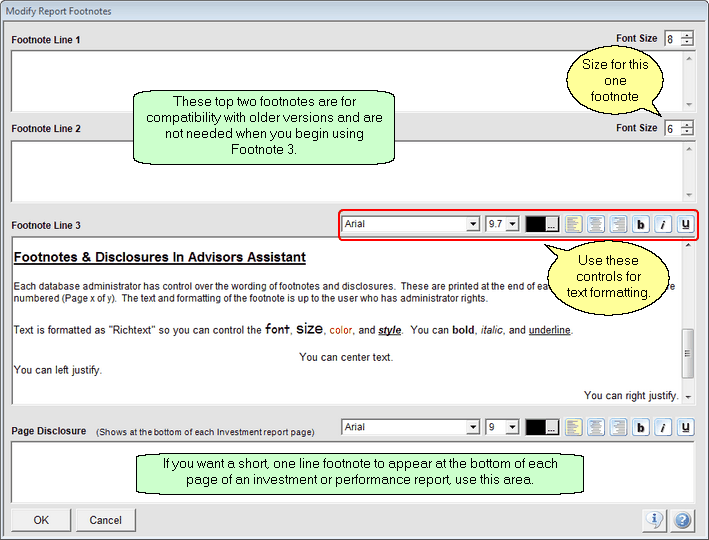
Task: Open help with the question mark icon
Action: (x=683, y=520)
